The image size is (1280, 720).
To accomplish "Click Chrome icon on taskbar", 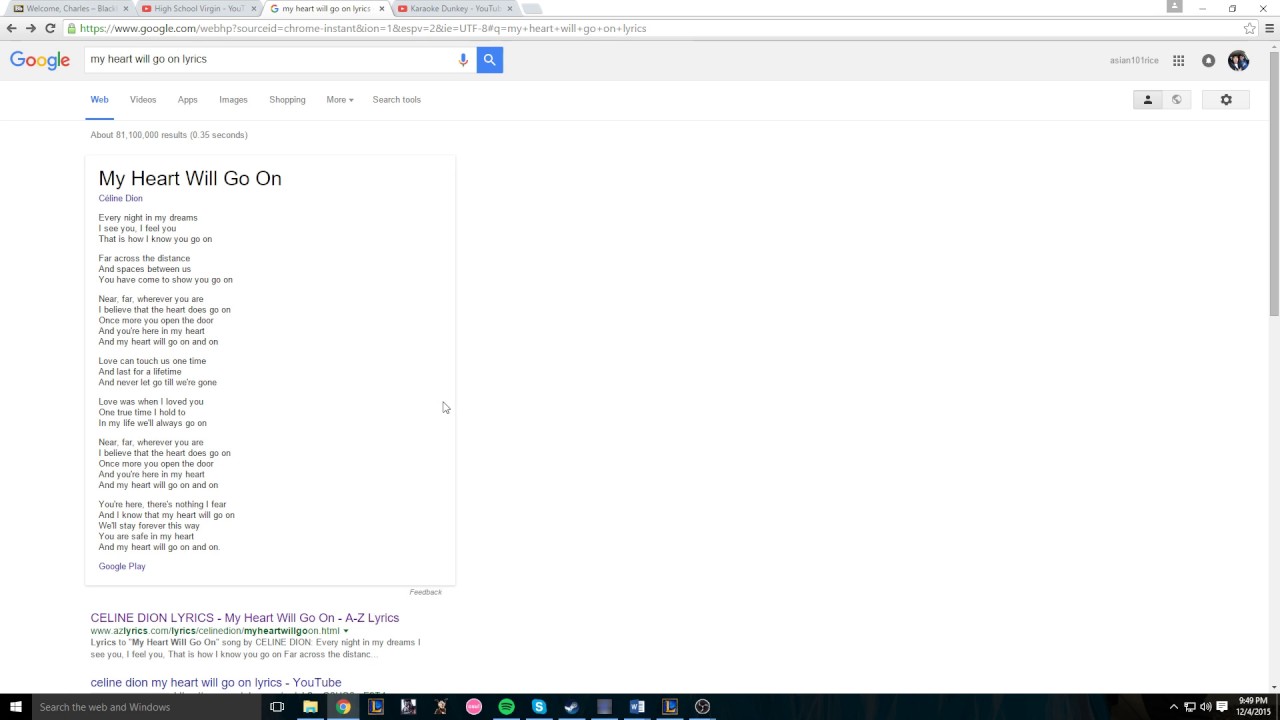I will pos(343,707).
